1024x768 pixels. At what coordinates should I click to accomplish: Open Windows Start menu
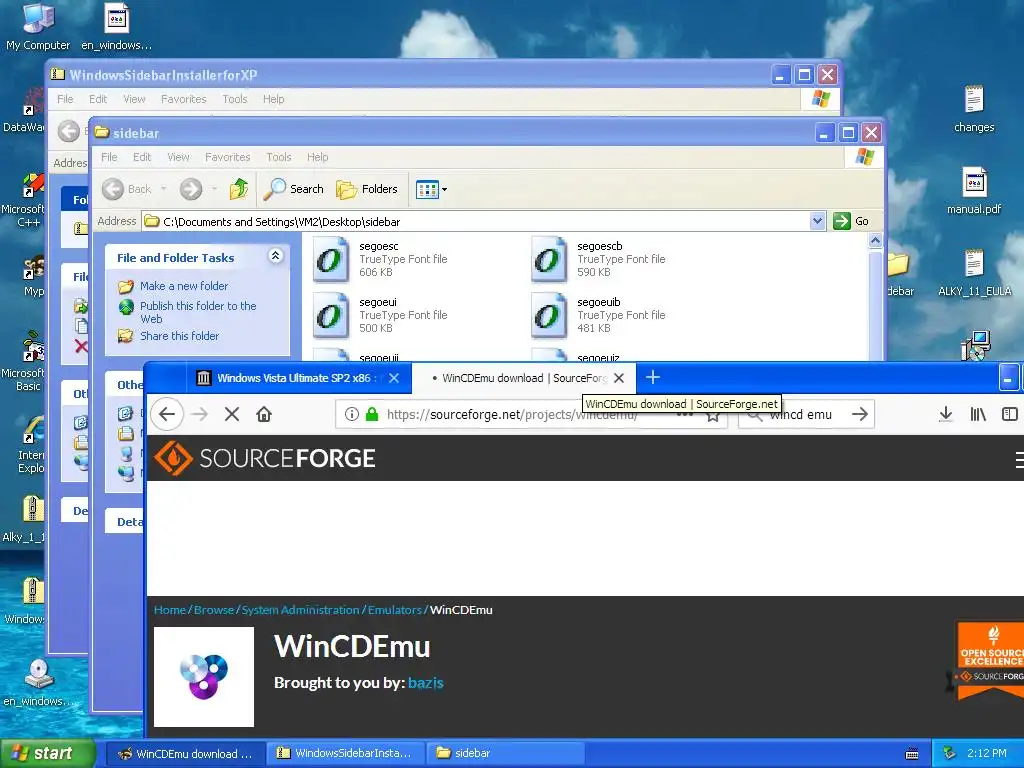click(x=46, y=754)
